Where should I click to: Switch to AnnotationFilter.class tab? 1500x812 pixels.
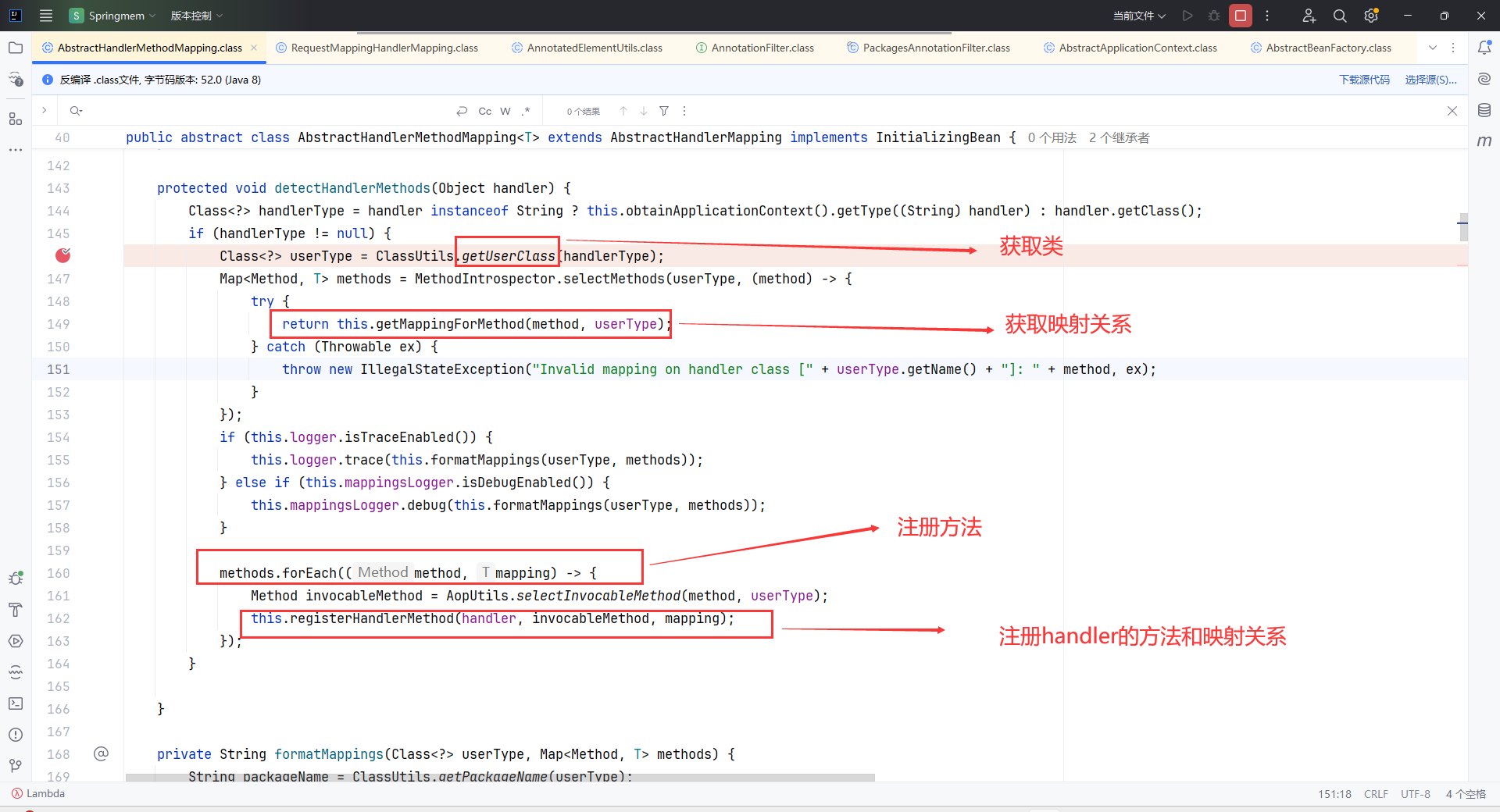pos(762,48)
